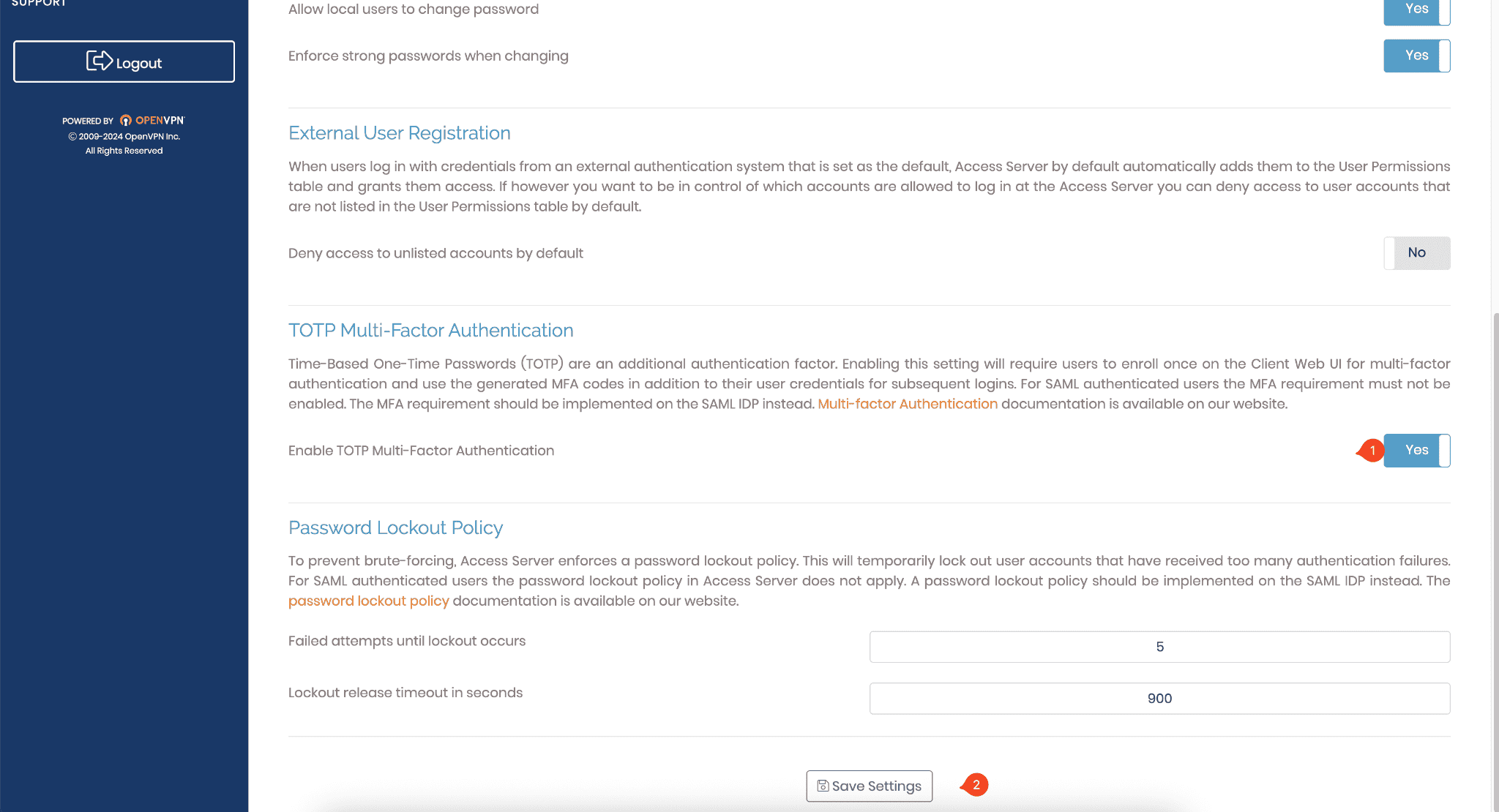Click the red annotation marker numbered 2

(975, 785)
